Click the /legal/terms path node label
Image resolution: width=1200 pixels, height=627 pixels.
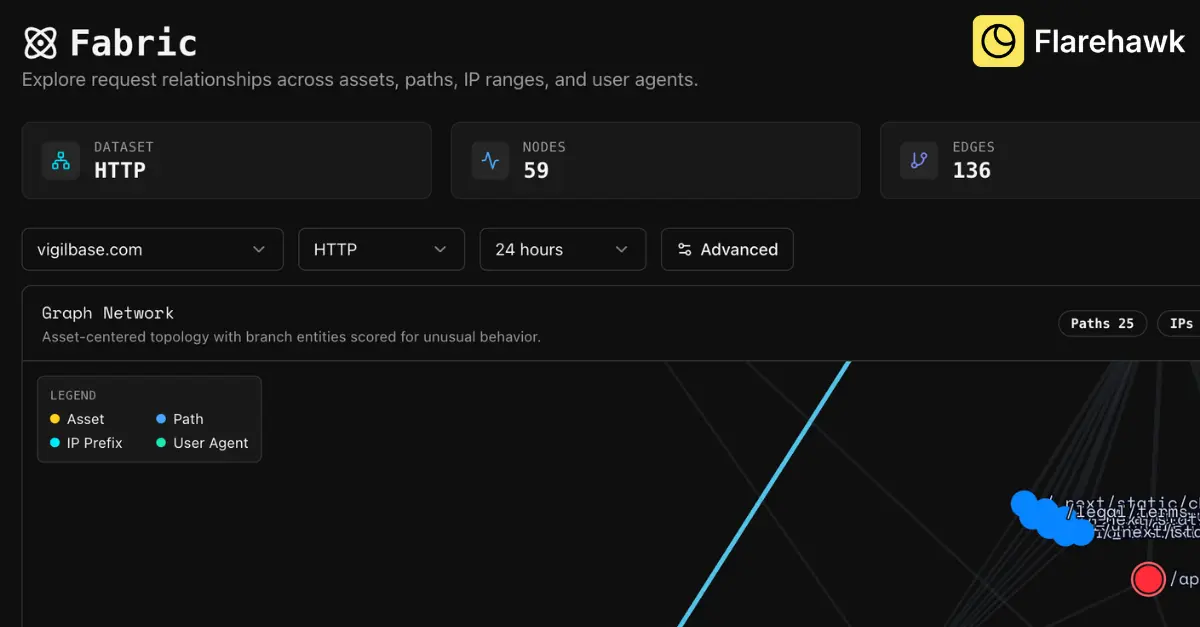pos(1128,512)
